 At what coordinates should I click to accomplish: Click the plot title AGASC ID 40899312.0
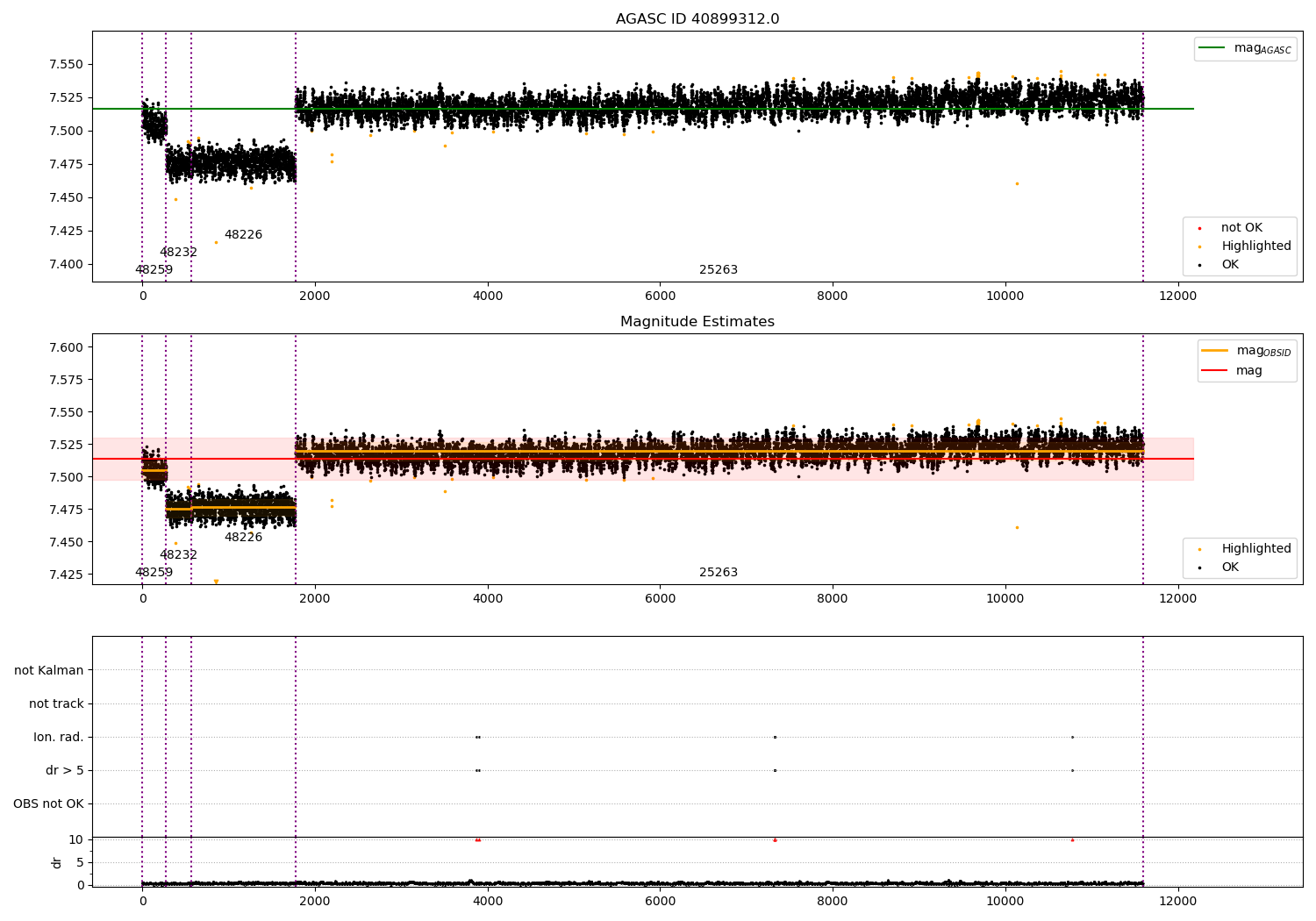[697, 19]
